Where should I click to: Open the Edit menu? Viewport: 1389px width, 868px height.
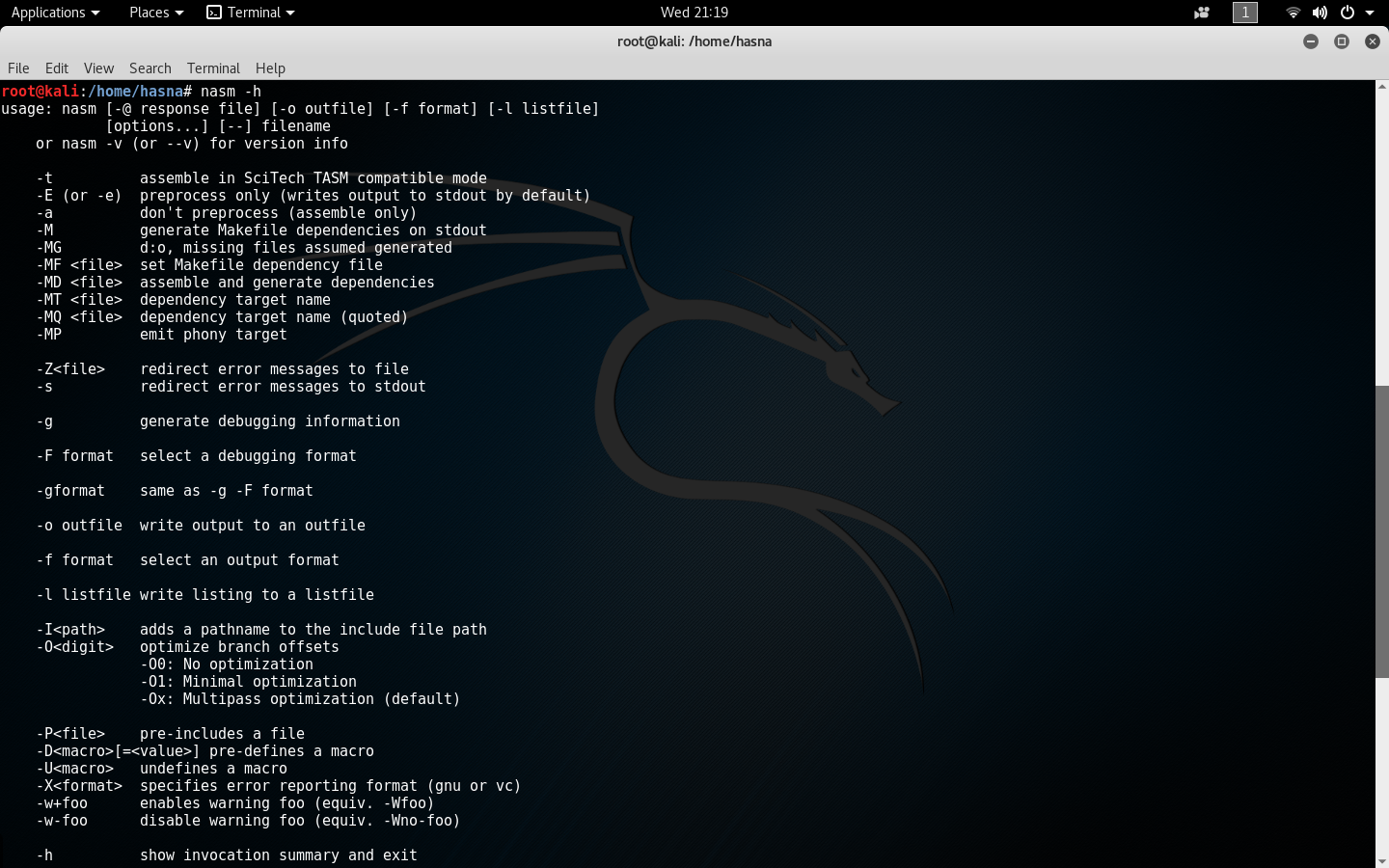(x=57, y=68)
